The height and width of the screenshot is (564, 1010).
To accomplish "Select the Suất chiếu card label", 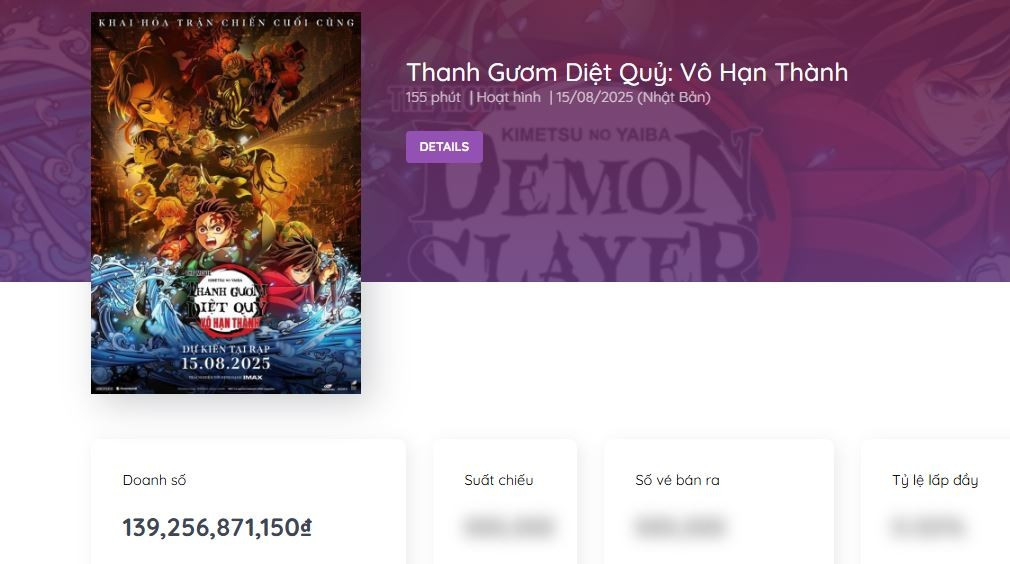I will (x=499, y=480).
